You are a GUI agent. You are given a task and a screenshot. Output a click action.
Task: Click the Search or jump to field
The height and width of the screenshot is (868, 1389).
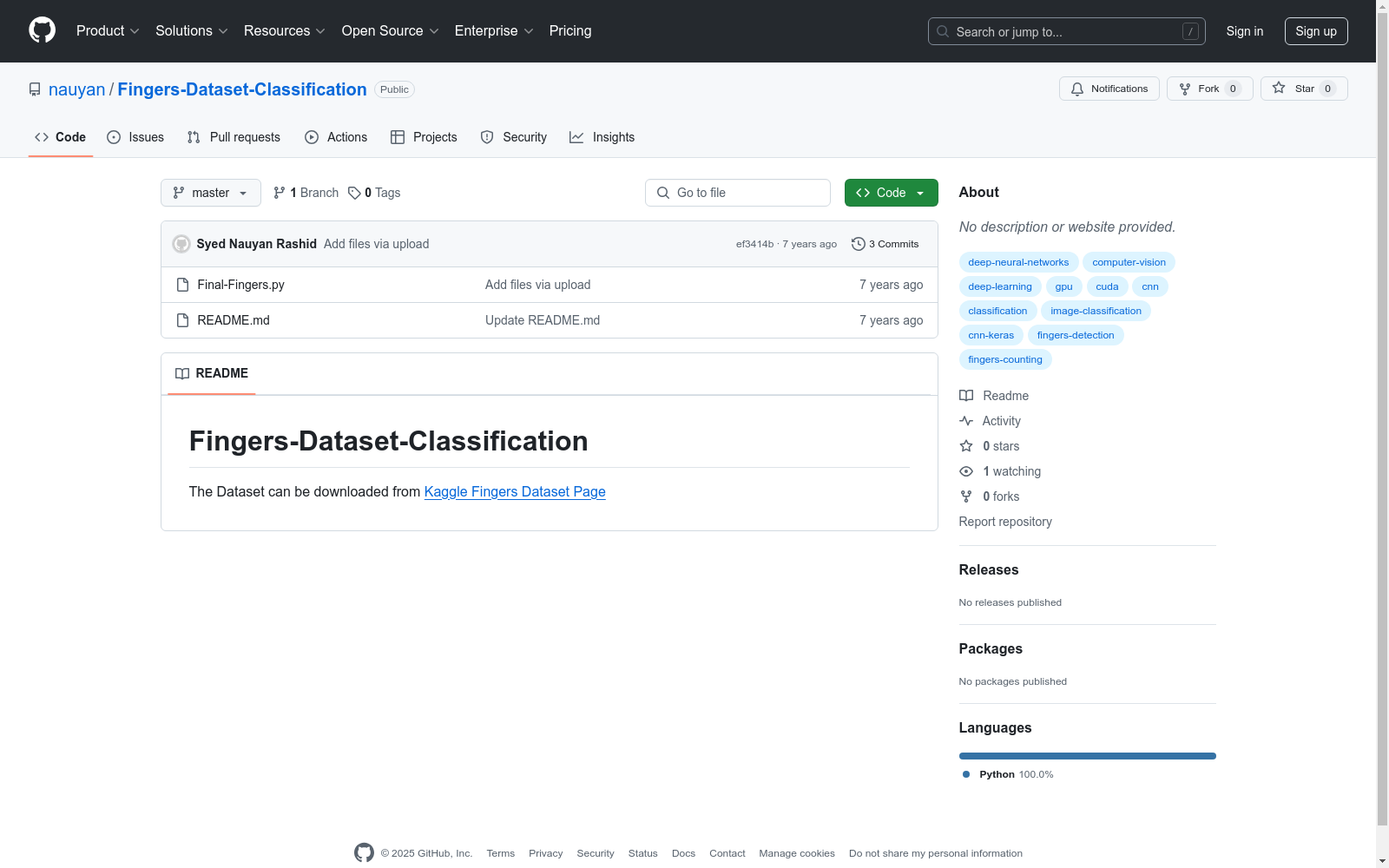click(1067, 31)
